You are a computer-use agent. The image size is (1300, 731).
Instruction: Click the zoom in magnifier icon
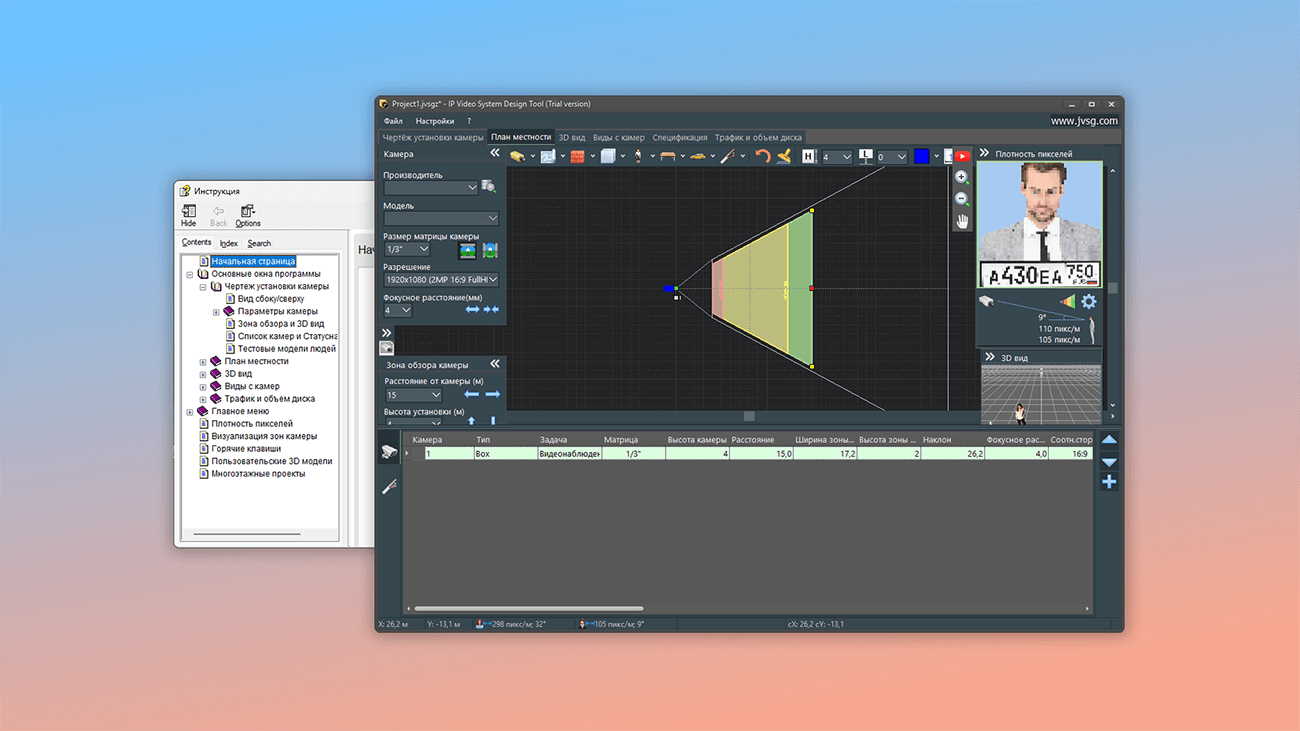pyautogui.click(x=961, y=177)
